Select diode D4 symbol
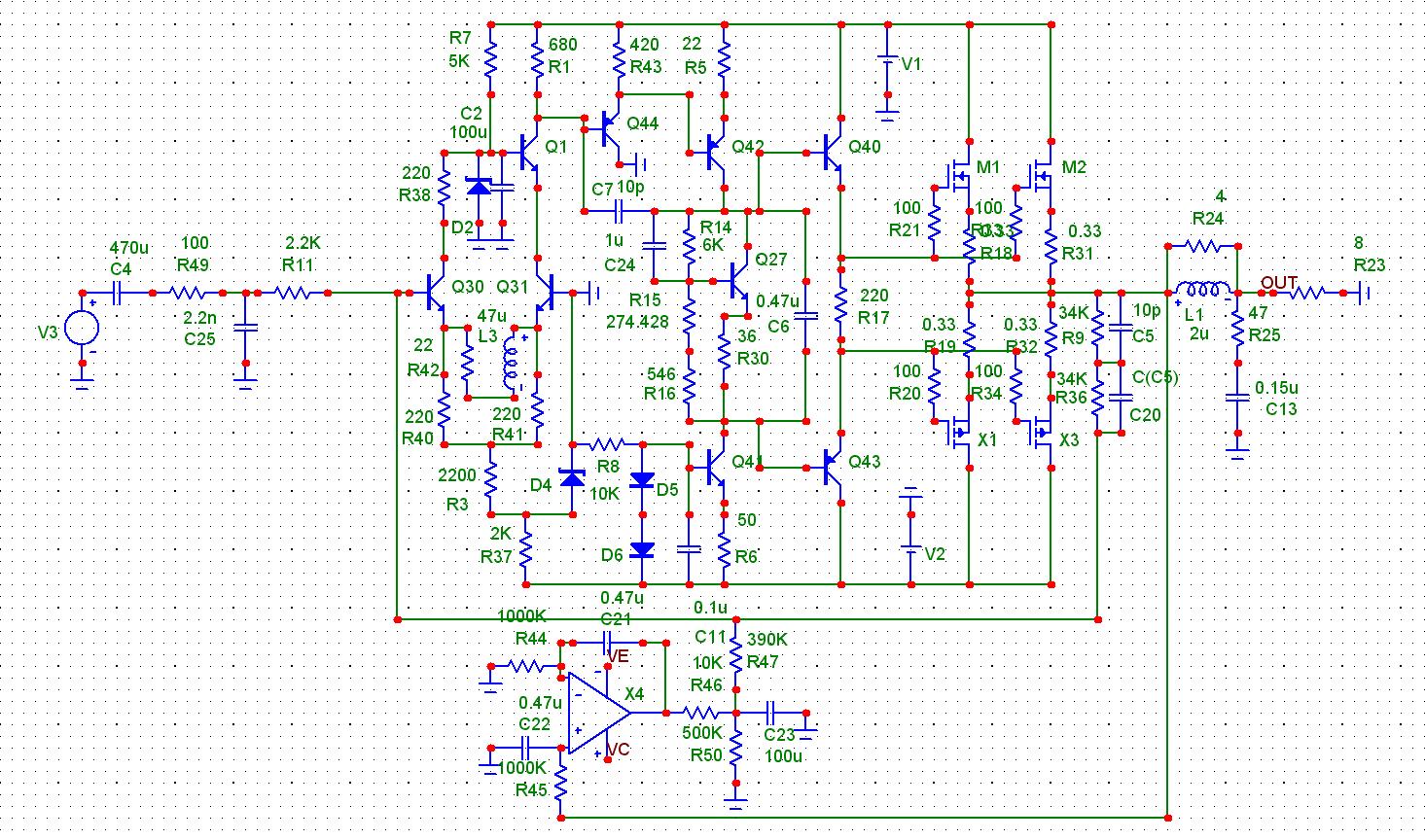The width and height of the screenshot is (1425, 840). point(573,476)
